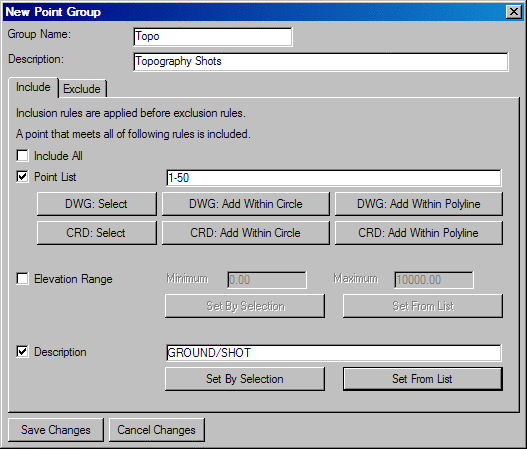Choose DWG: Add Within Polyline
527x449 pixels.
419,204
